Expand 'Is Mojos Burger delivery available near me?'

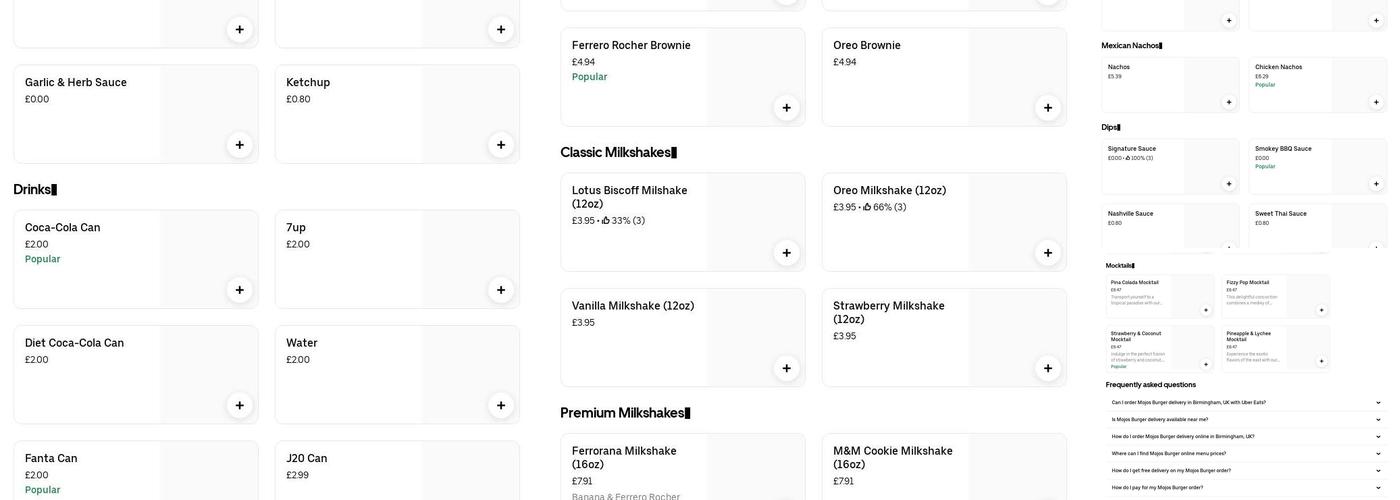[x=1245, y=420]
